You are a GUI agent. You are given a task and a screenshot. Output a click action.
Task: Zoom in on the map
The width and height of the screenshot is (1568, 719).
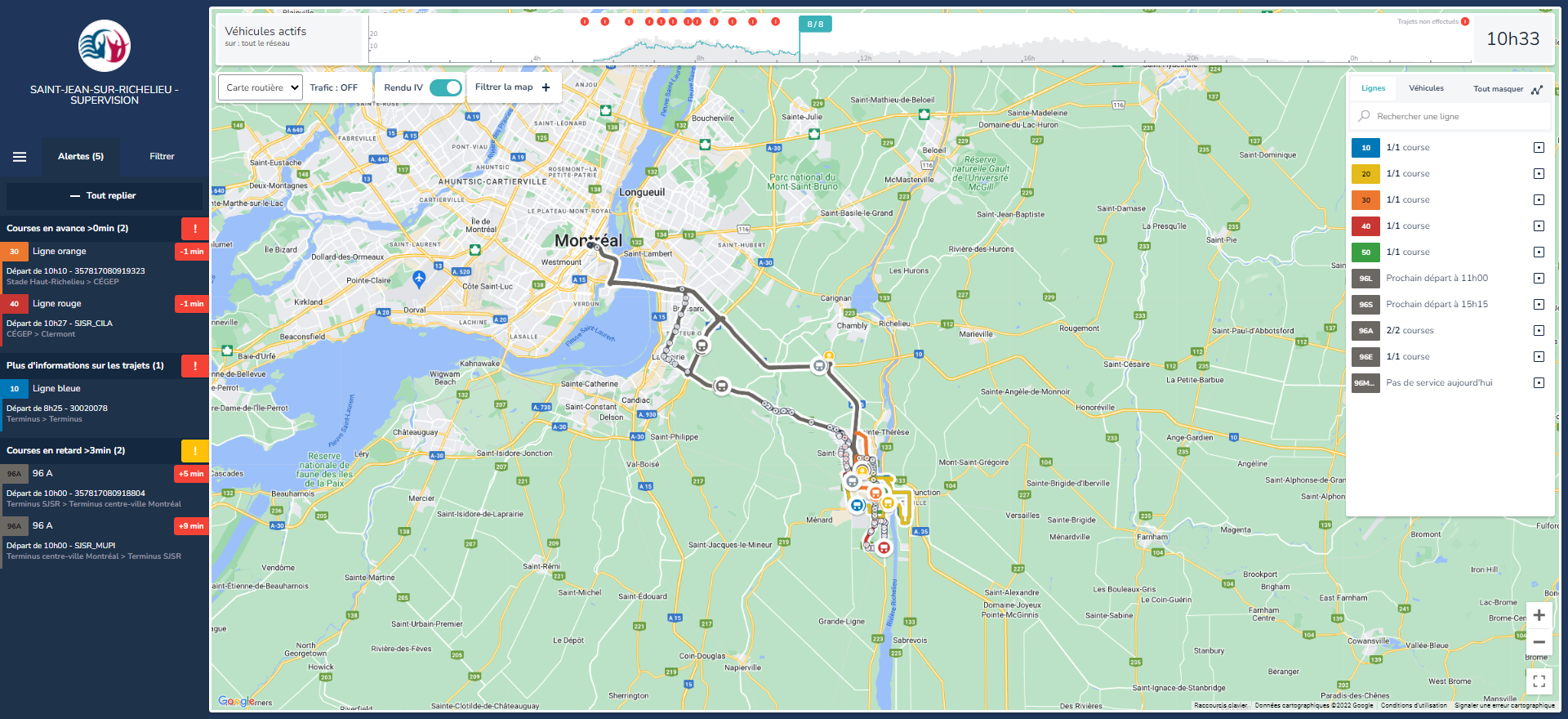(1539, 615)
